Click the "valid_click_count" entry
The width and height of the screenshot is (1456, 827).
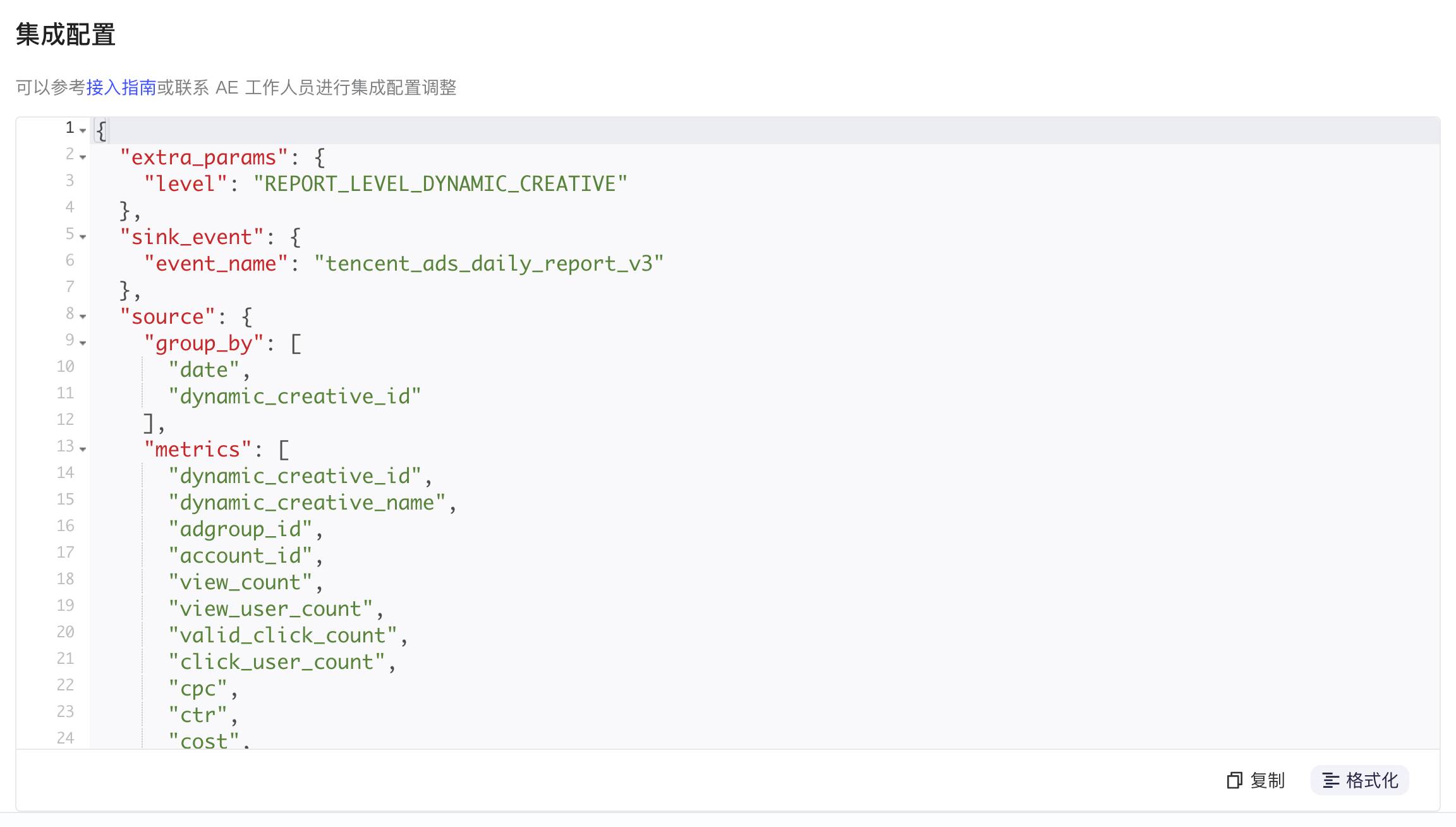(282, 635)
